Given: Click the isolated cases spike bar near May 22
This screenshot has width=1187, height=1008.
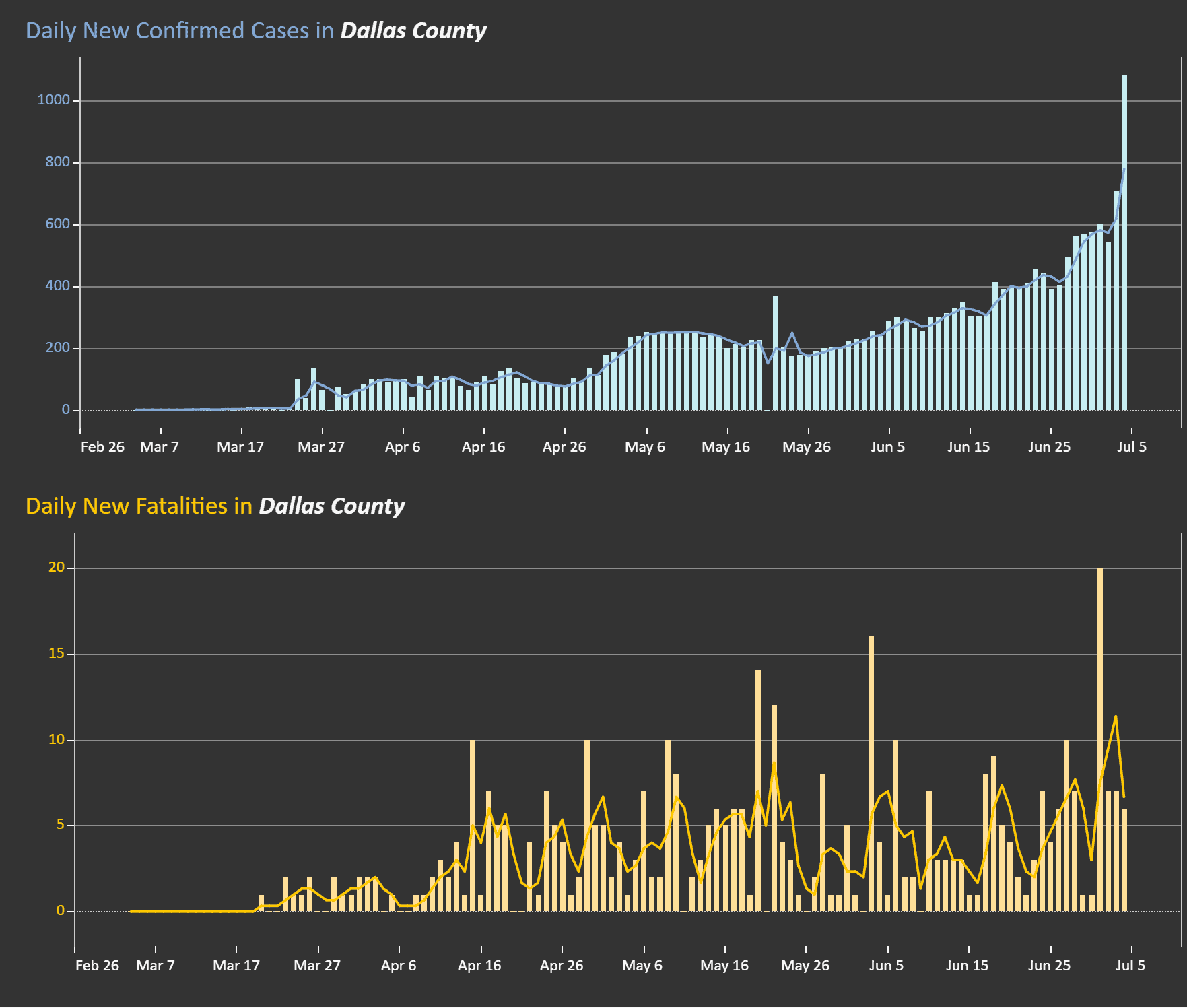Looking at the screenshot, I should [x=776, y=353].
